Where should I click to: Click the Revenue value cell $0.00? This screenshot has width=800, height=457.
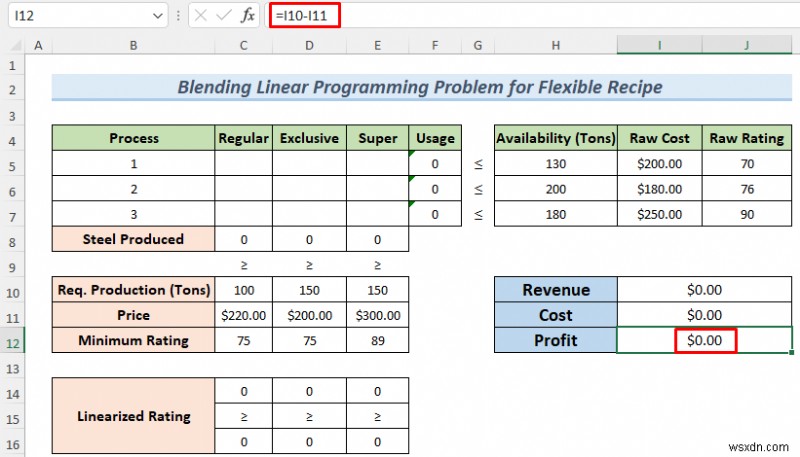point(705,290)
